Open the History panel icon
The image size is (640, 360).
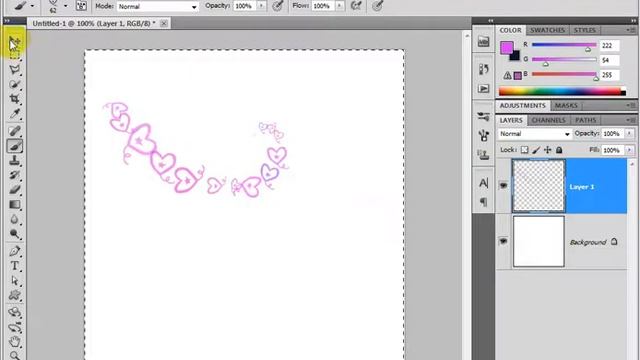click(484, 69)
